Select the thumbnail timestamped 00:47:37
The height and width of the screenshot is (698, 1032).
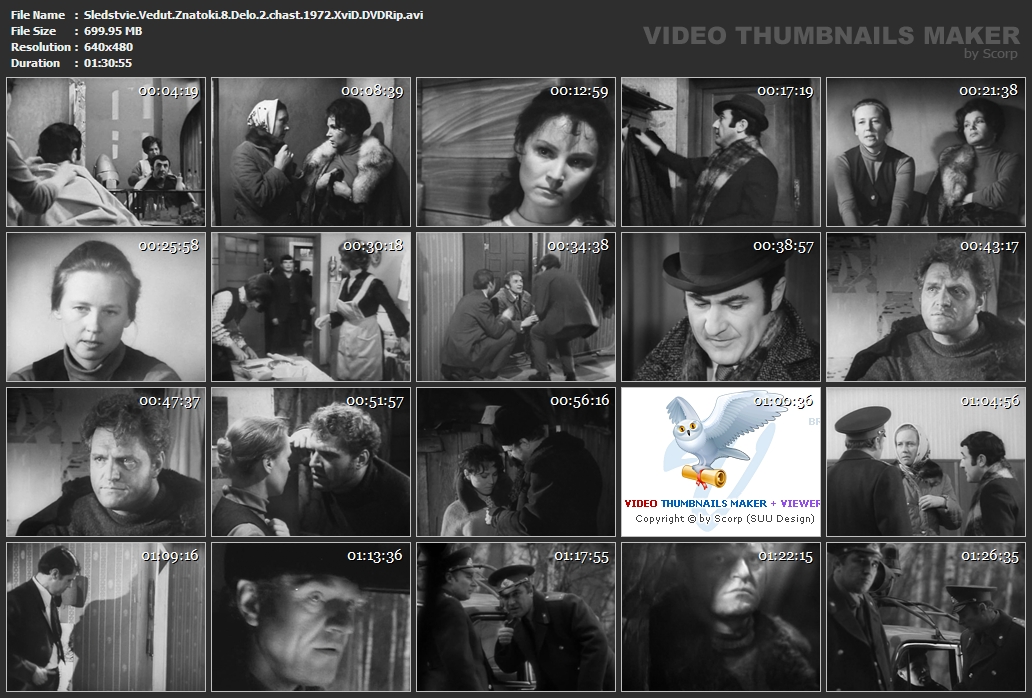point(106,462)
